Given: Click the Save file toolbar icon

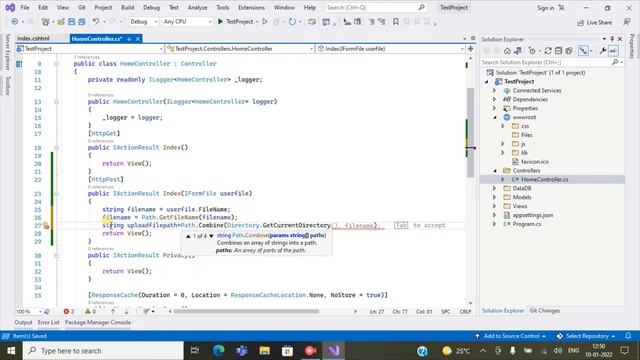Looking at the screenshot, I should tap(71, 22).
